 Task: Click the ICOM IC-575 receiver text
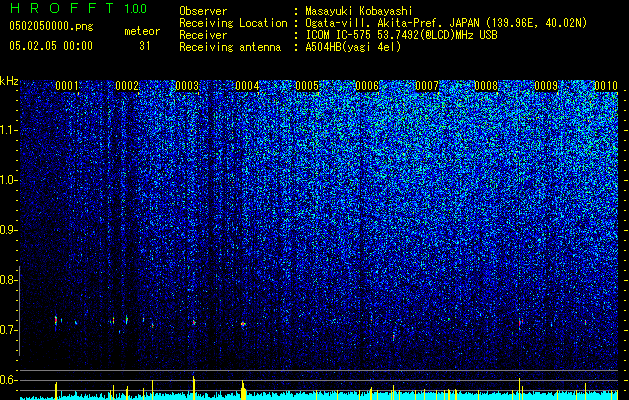[401, 35]
